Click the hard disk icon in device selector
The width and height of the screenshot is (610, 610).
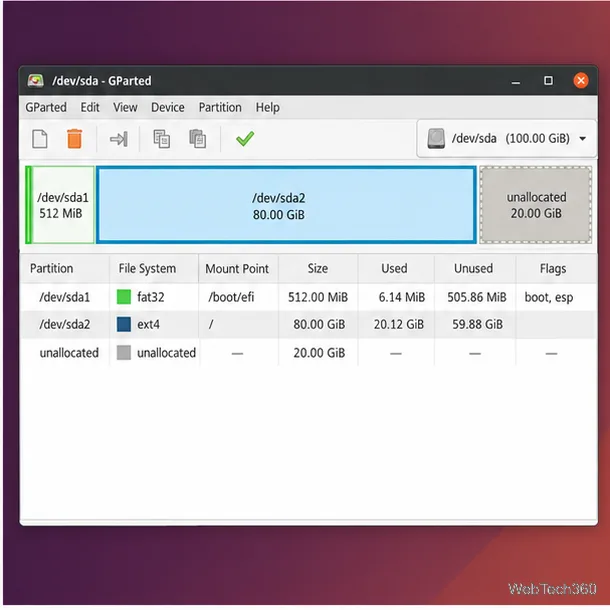pos(436,138)
